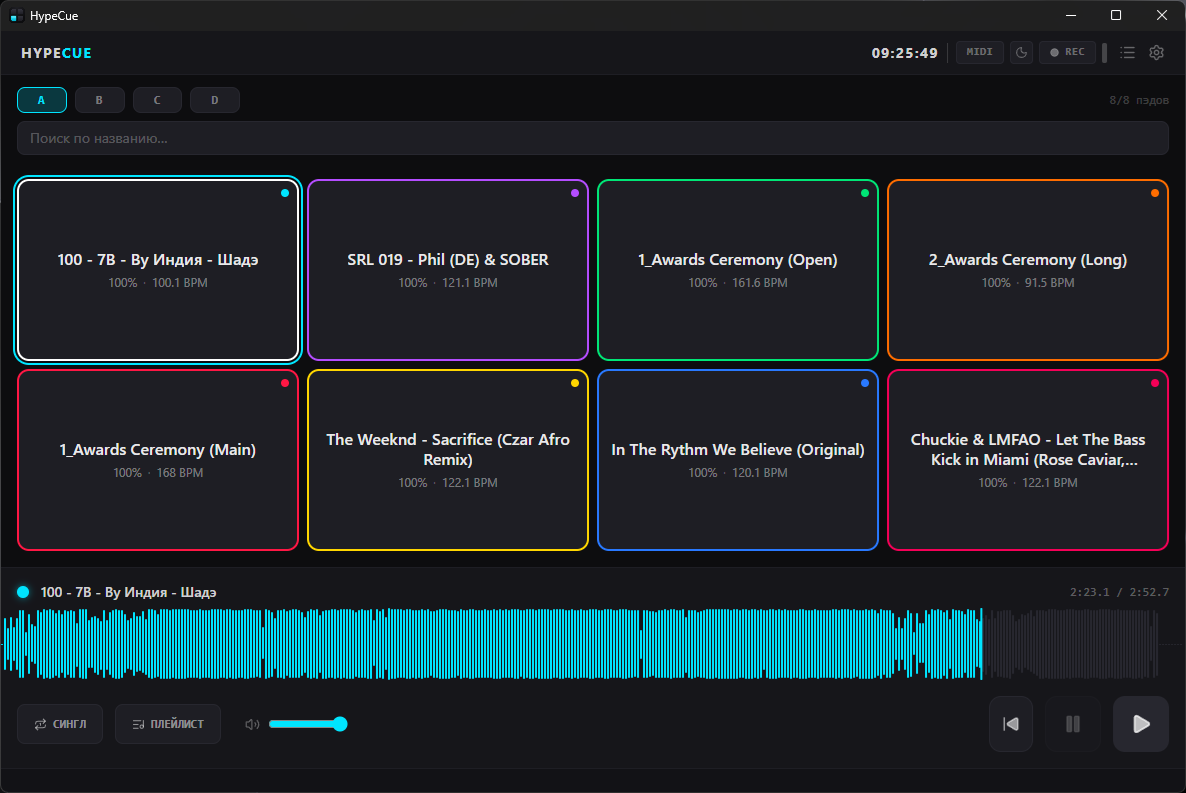
Task: Seek in the cyan waveform timeline
Action: (x=492, y=644)
